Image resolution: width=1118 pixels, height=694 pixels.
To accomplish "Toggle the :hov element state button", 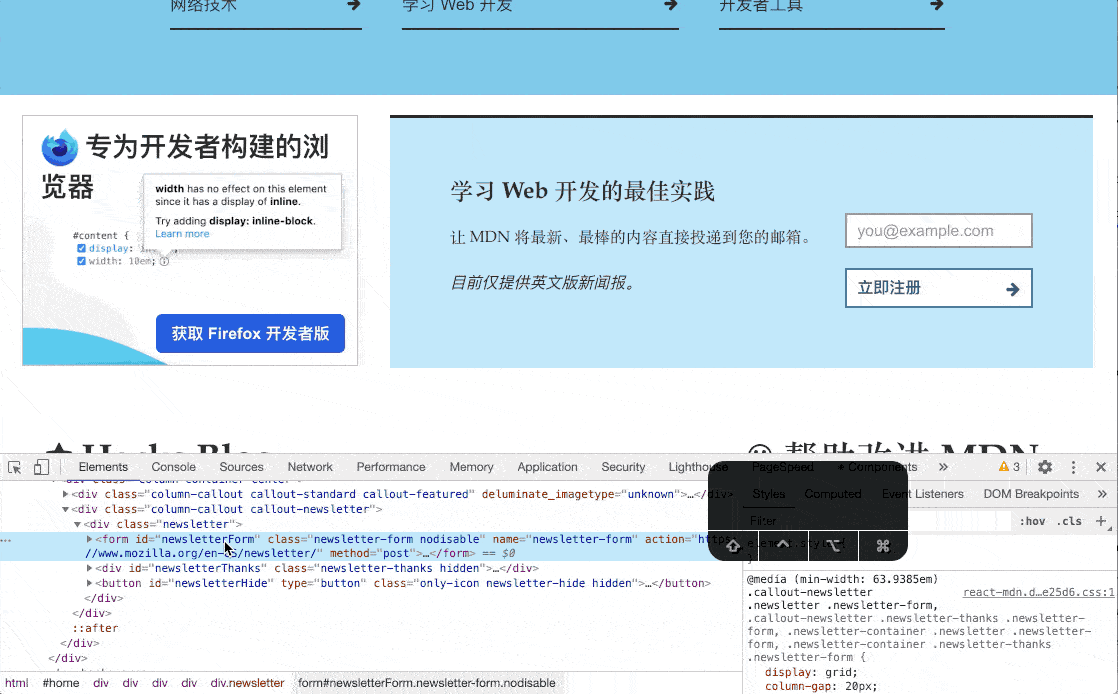I will pos(1031,521).
